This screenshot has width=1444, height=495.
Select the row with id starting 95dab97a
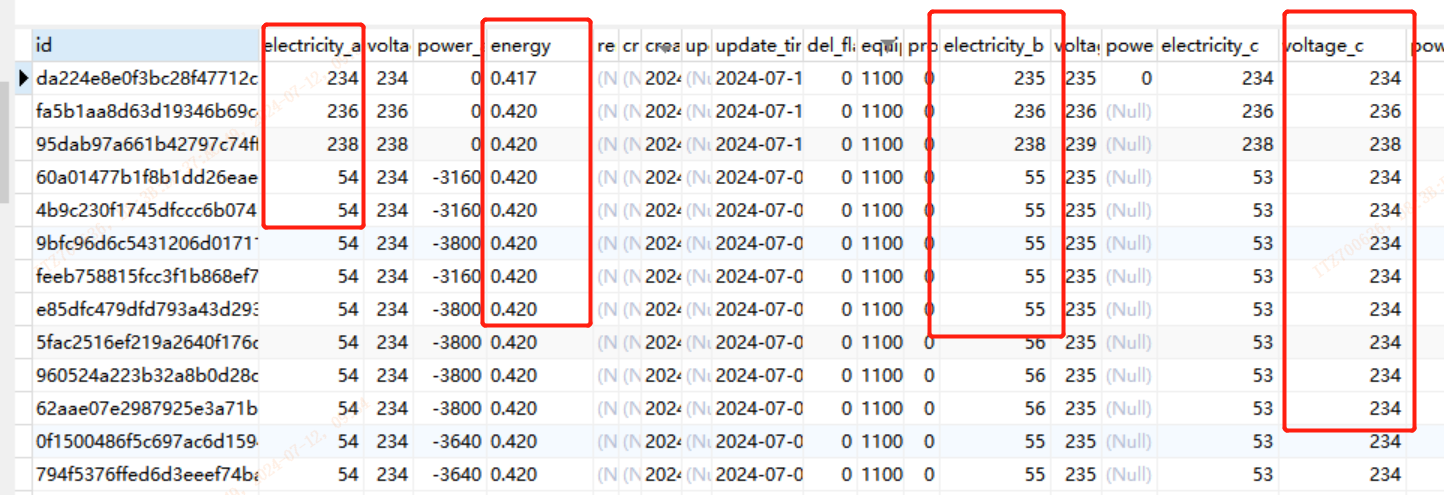tap(146, 144)
